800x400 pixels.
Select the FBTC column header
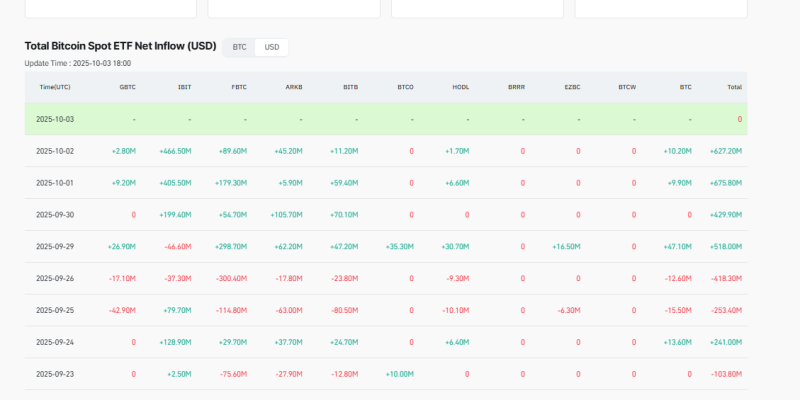point(239,87)
